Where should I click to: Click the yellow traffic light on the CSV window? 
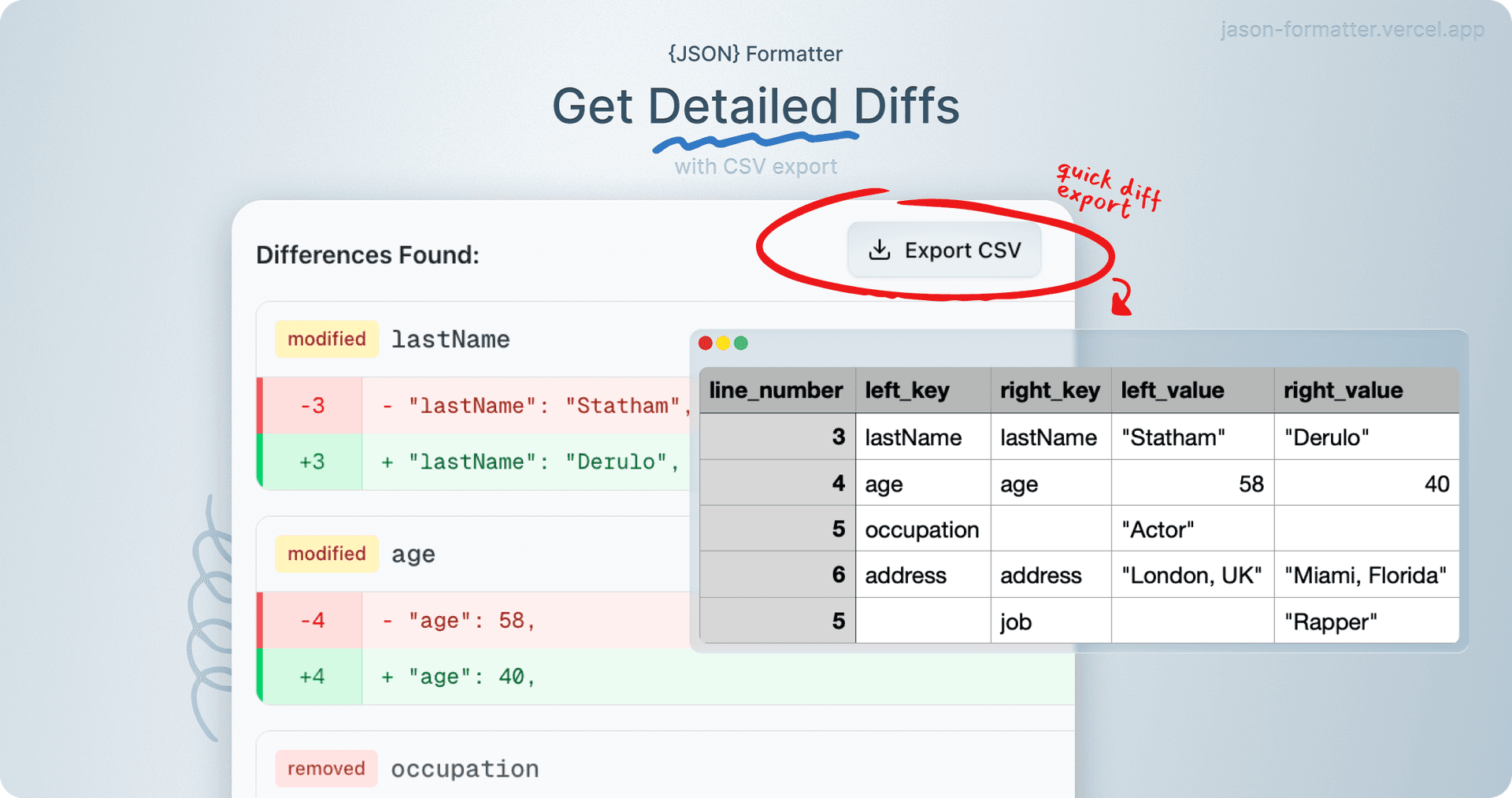(723, 343)
